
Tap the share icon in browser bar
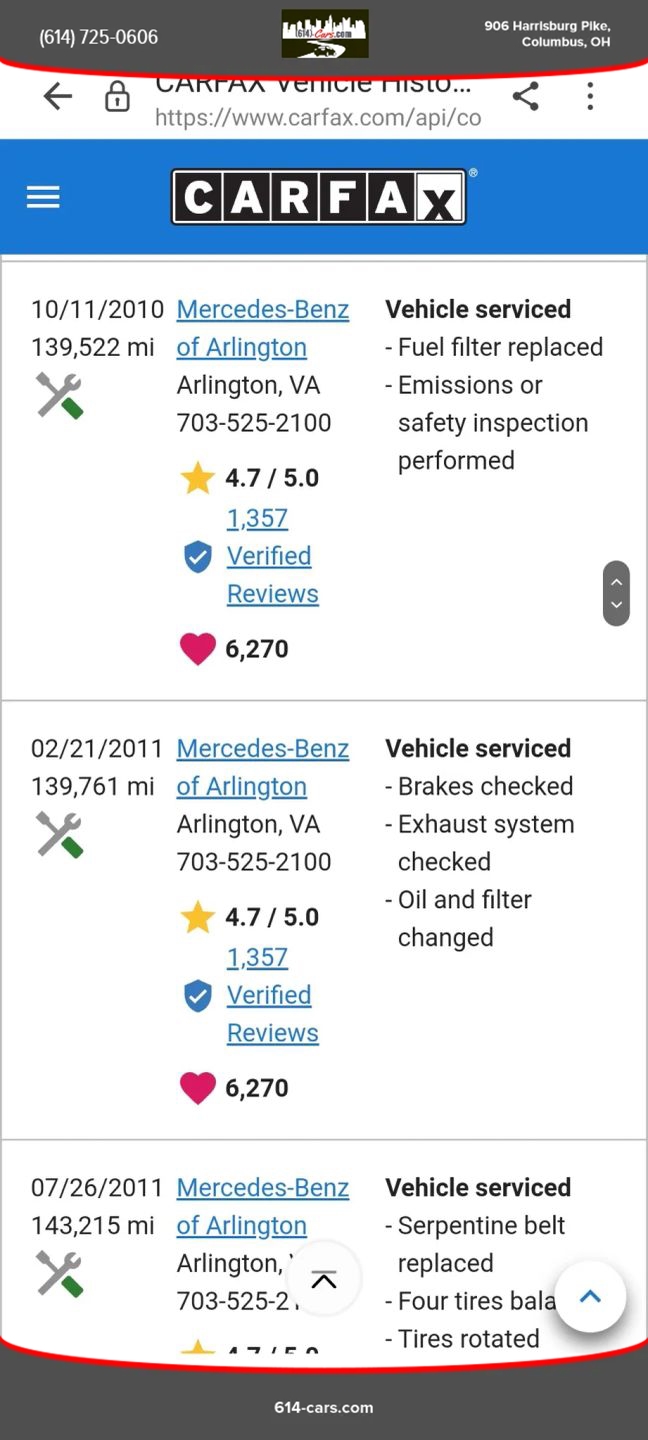pyautogui.click(x=525, y=97)
